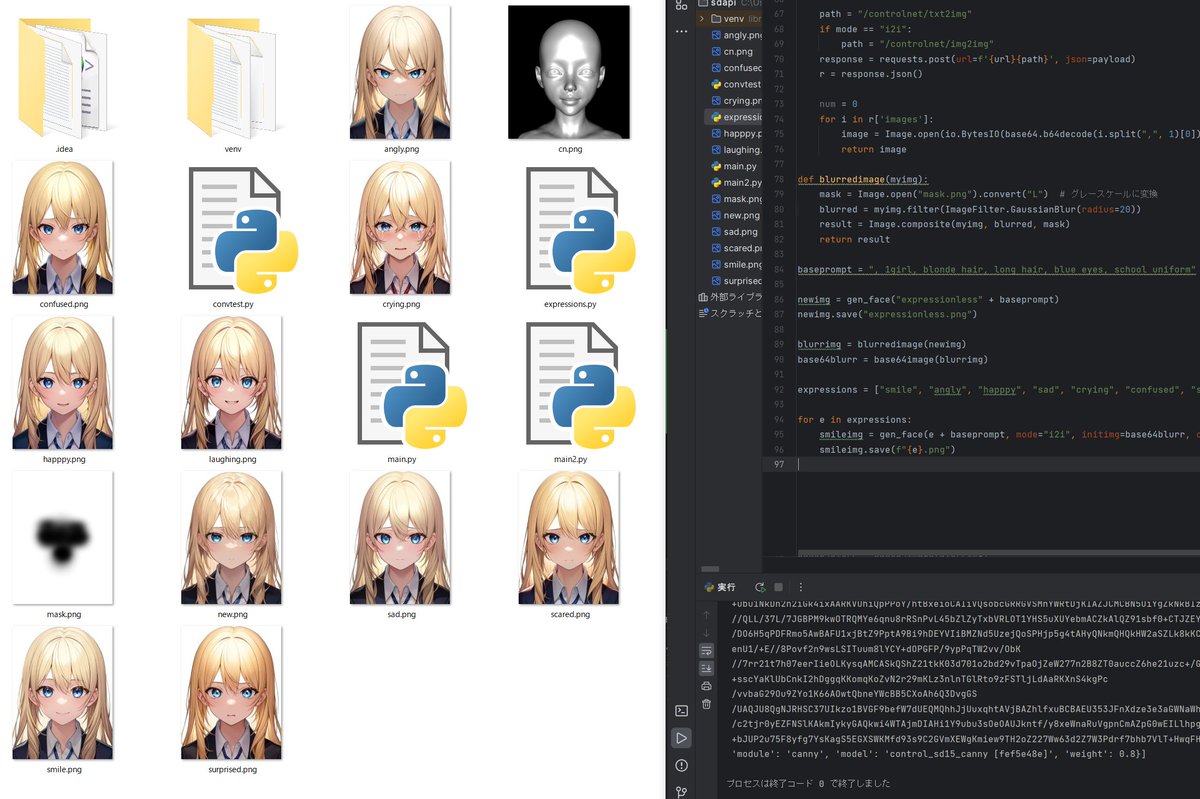Image resolution: width=1200 pixels, height=799 pixels.
Task: Click the Print icon in the run console
Action: coord(706,686)
